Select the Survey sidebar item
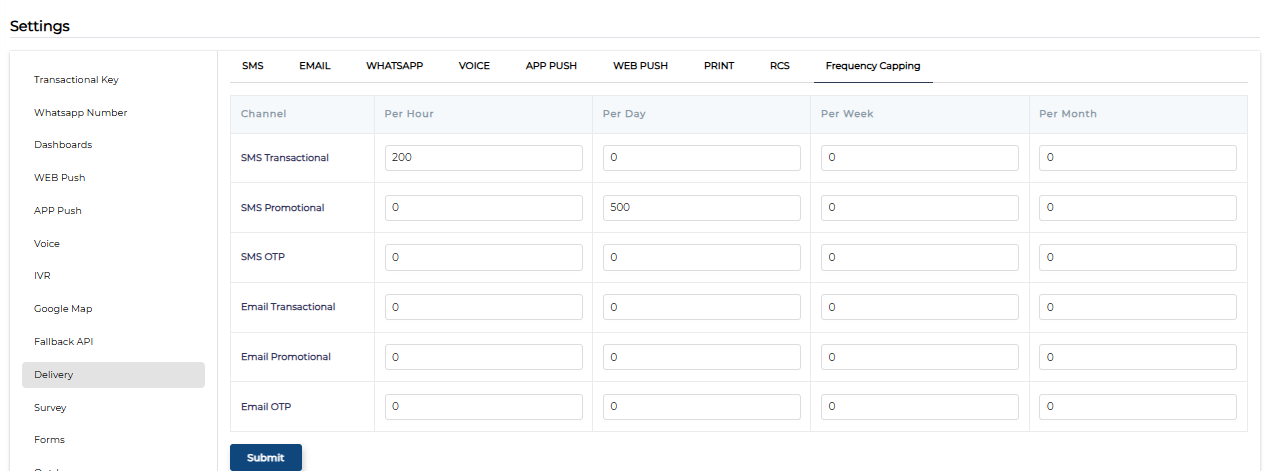 pos(50,408)
